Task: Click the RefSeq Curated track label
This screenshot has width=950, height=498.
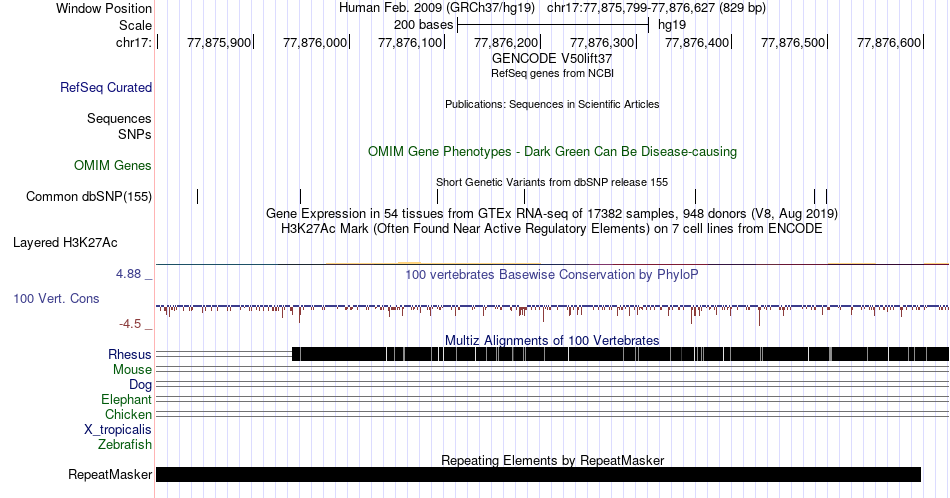Action: pyautogui.click(x=106, y=88)
